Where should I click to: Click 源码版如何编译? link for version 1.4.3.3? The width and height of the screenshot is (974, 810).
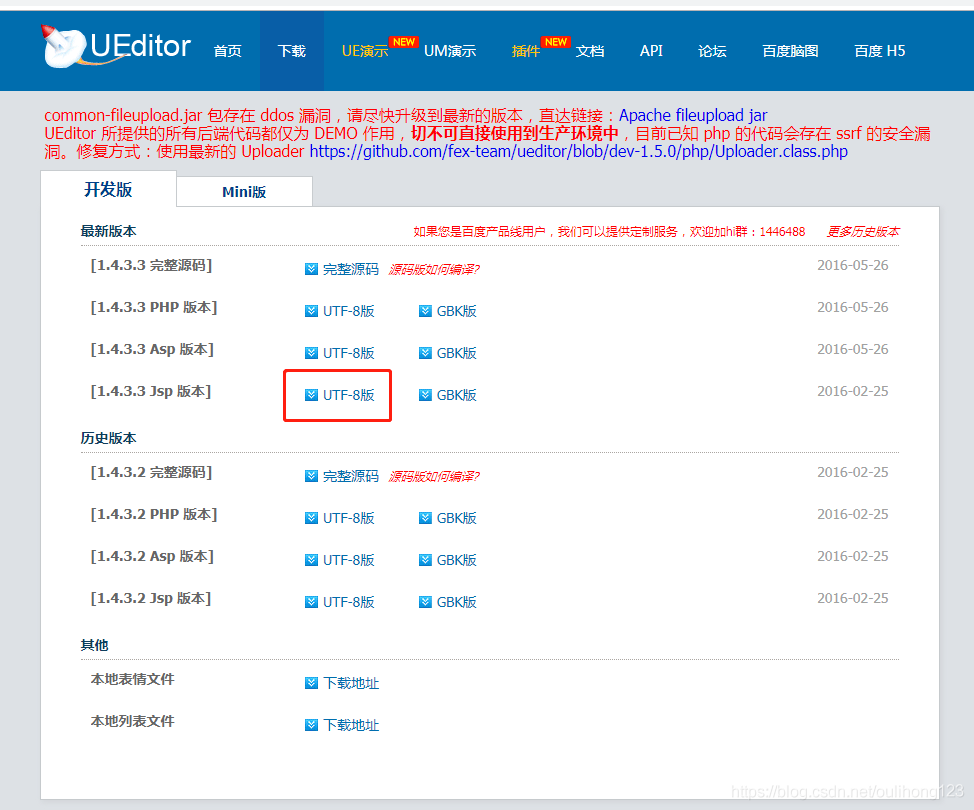pyautogui.click(x=434, y=269)
